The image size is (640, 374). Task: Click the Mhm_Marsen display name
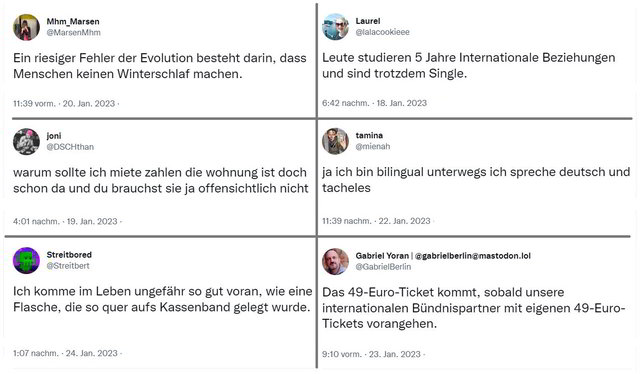73,22
